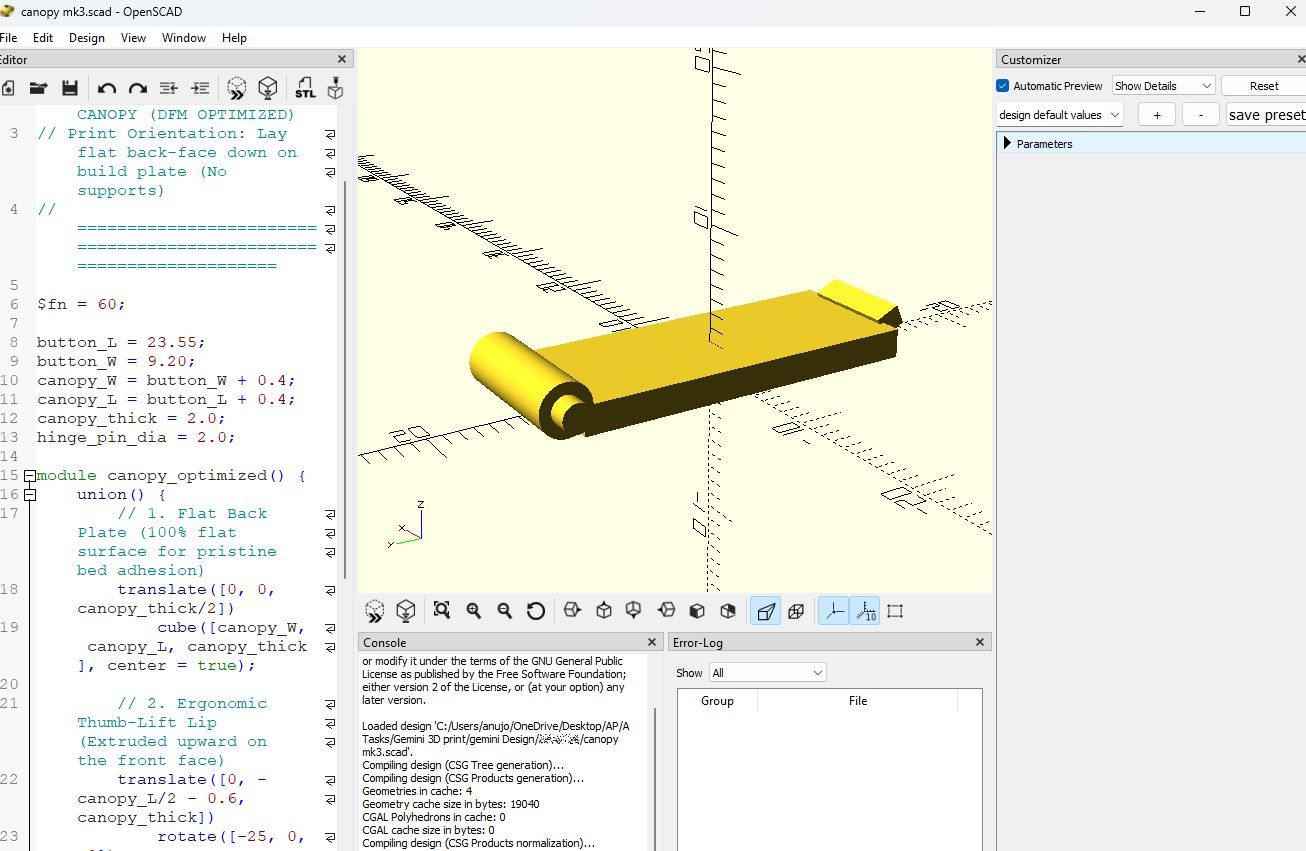1306x851 pixels.
Task: Expand the Parameters section
Action: click(x=1007, y=144)
